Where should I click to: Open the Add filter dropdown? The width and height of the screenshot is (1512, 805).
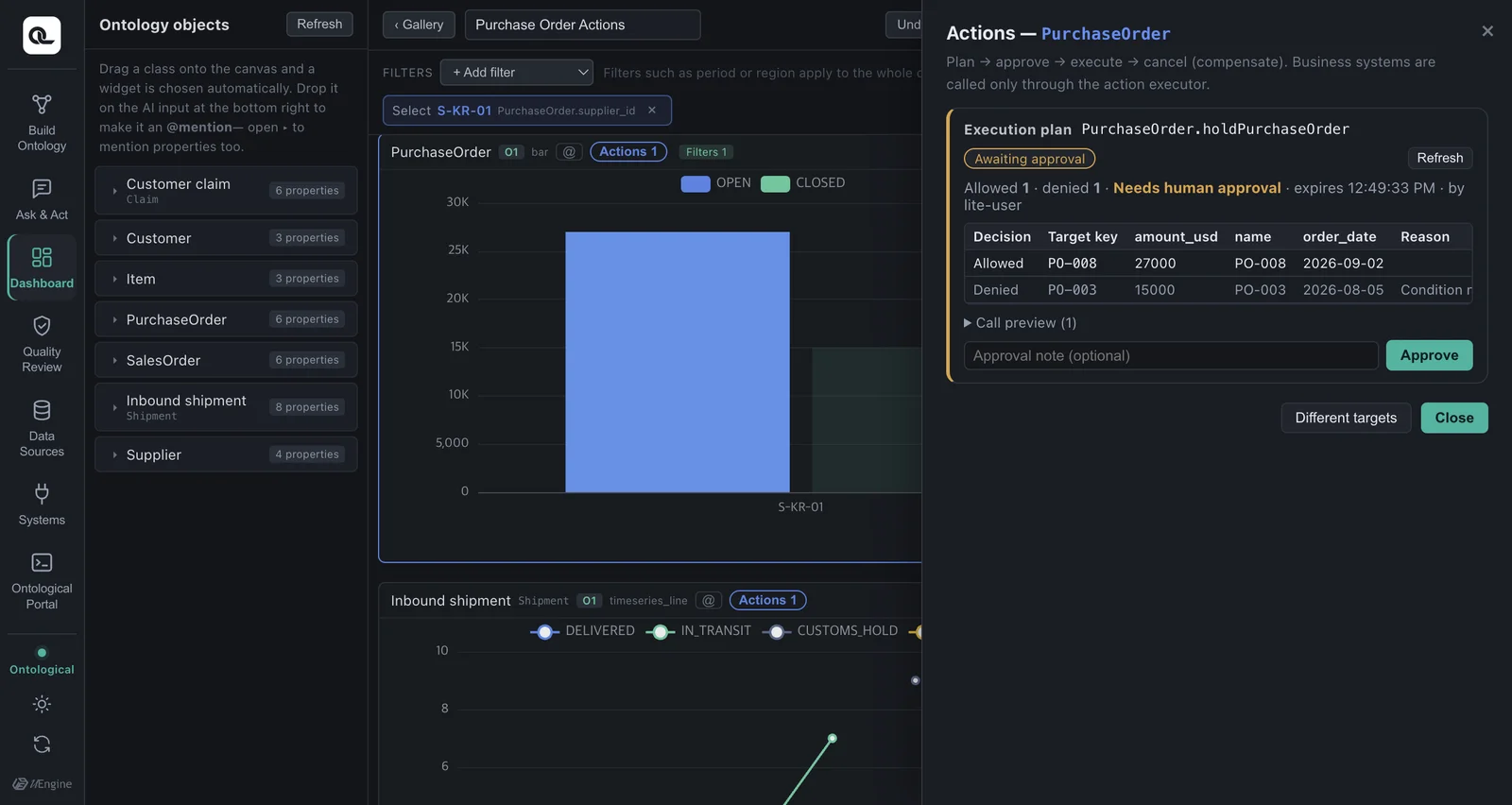[517, 73]
